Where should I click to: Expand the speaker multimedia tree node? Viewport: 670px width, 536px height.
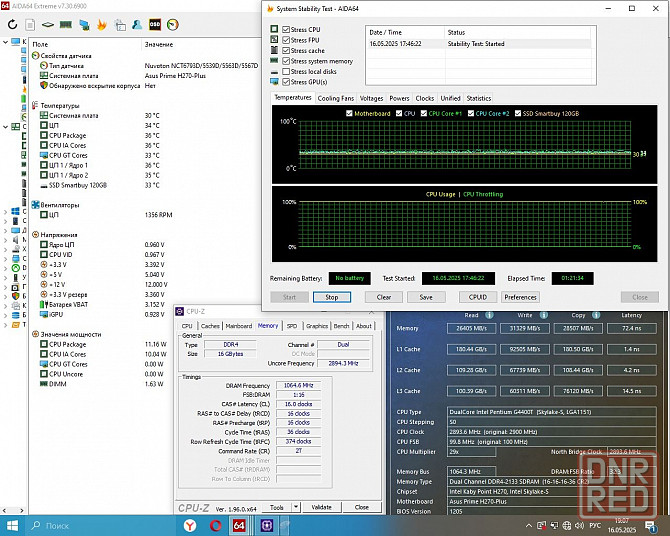click(x=5, y=239)
